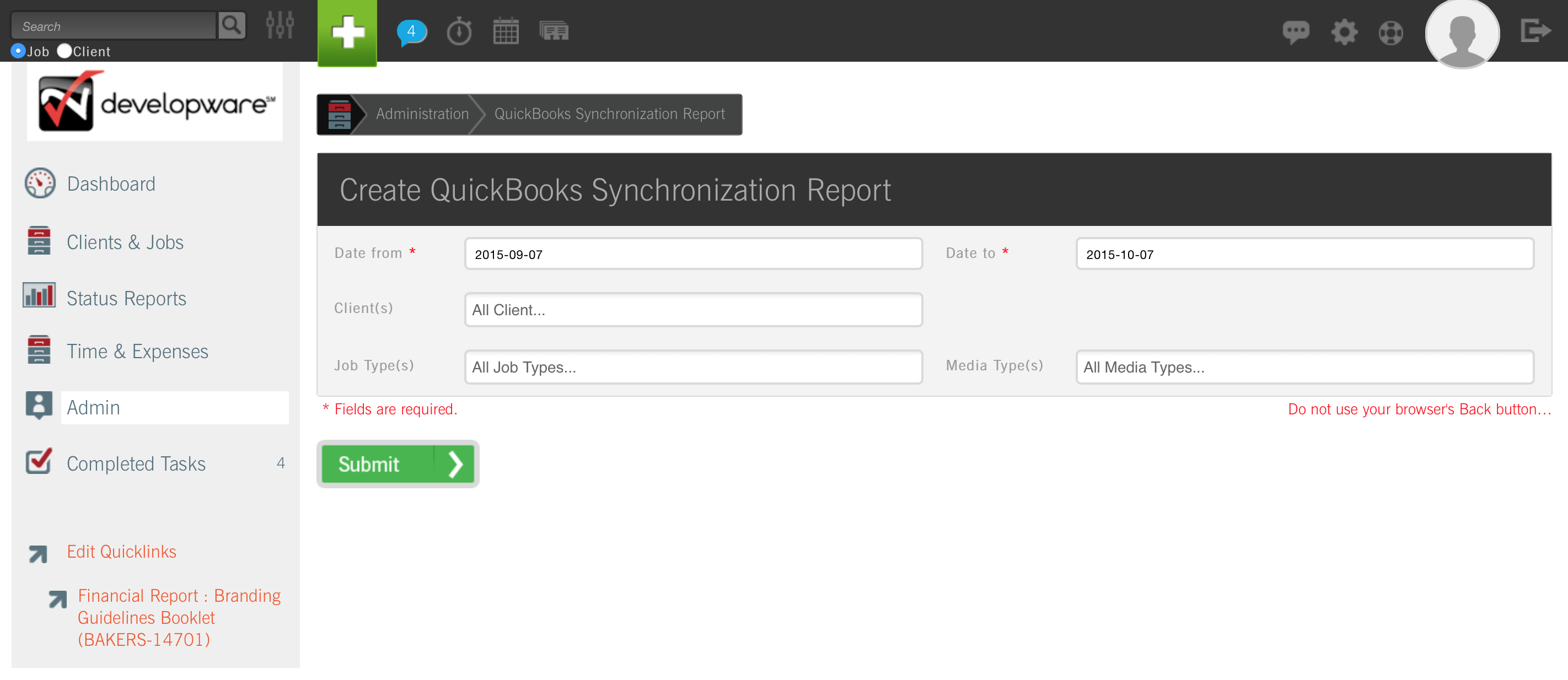Click QuickBooks Synchronization Report breadcrumb
Image resolution: width=1568 pixels, height=680 pixels.
point(609,114)
